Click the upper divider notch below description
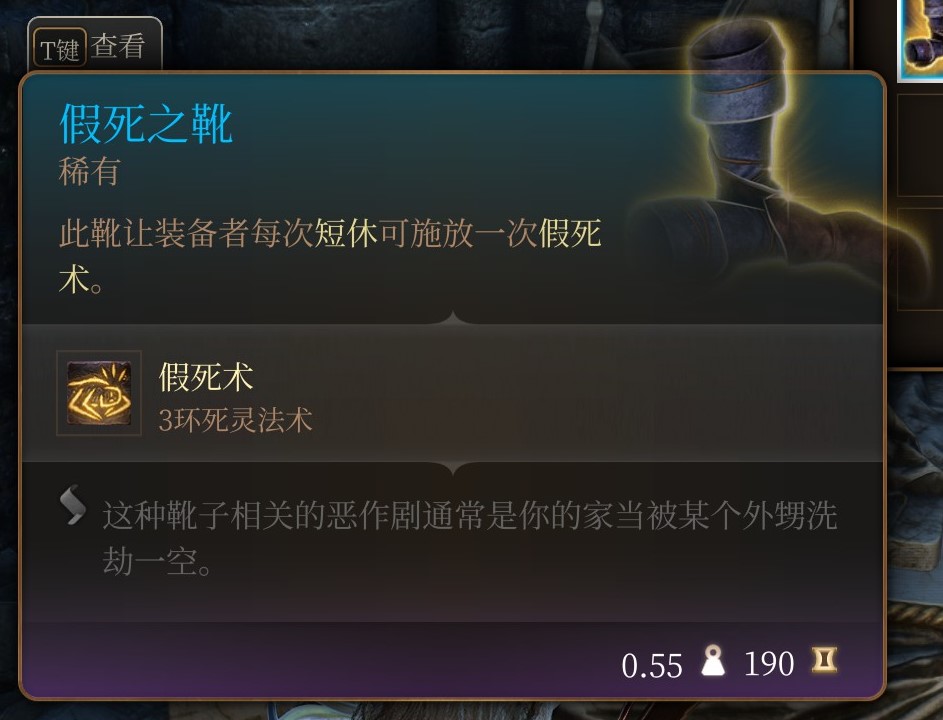Image resolution: width=943 pixels, height=720 pixels. click(x=453, y=319)
